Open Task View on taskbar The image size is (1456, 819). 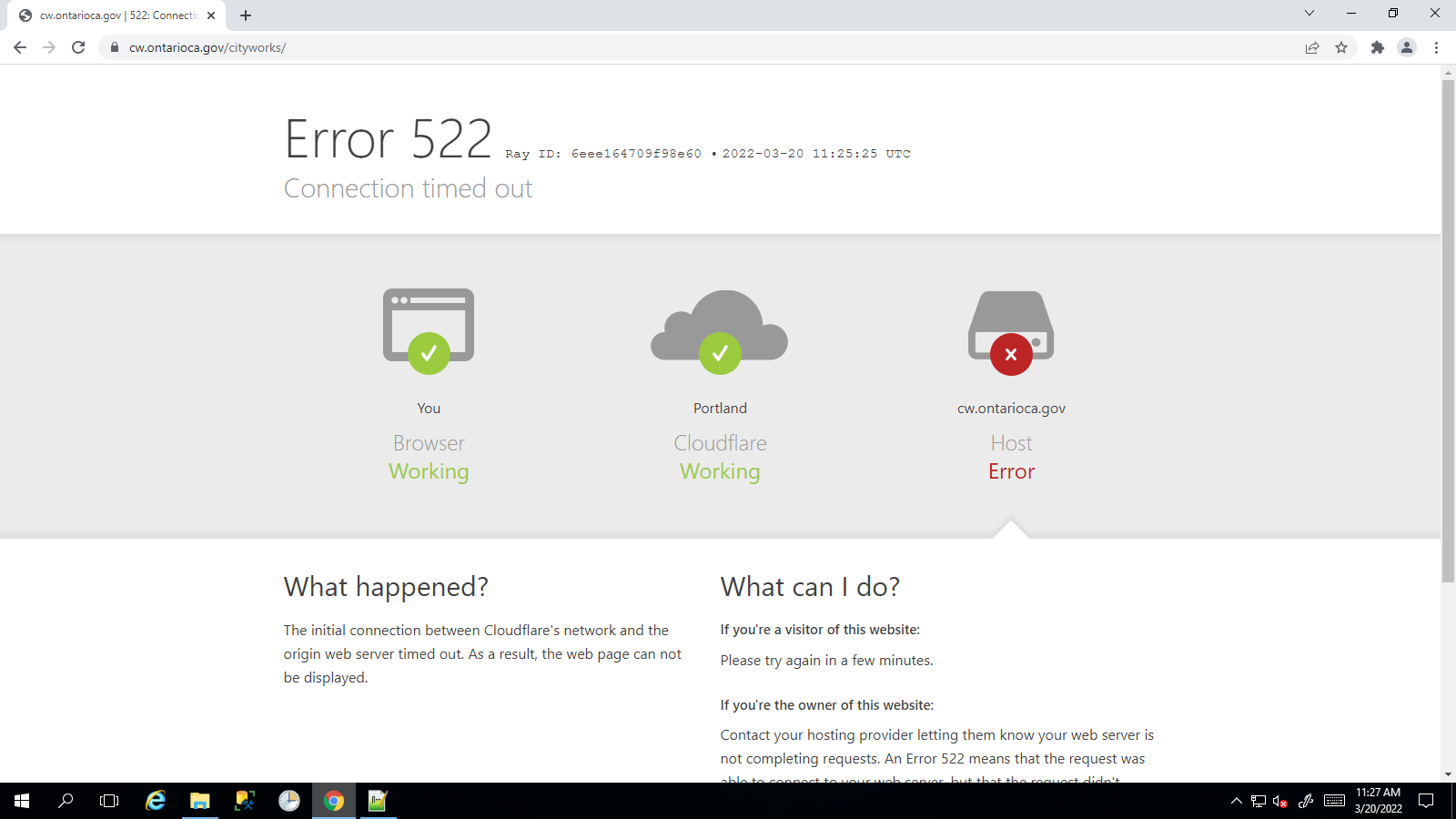(109, 801)
